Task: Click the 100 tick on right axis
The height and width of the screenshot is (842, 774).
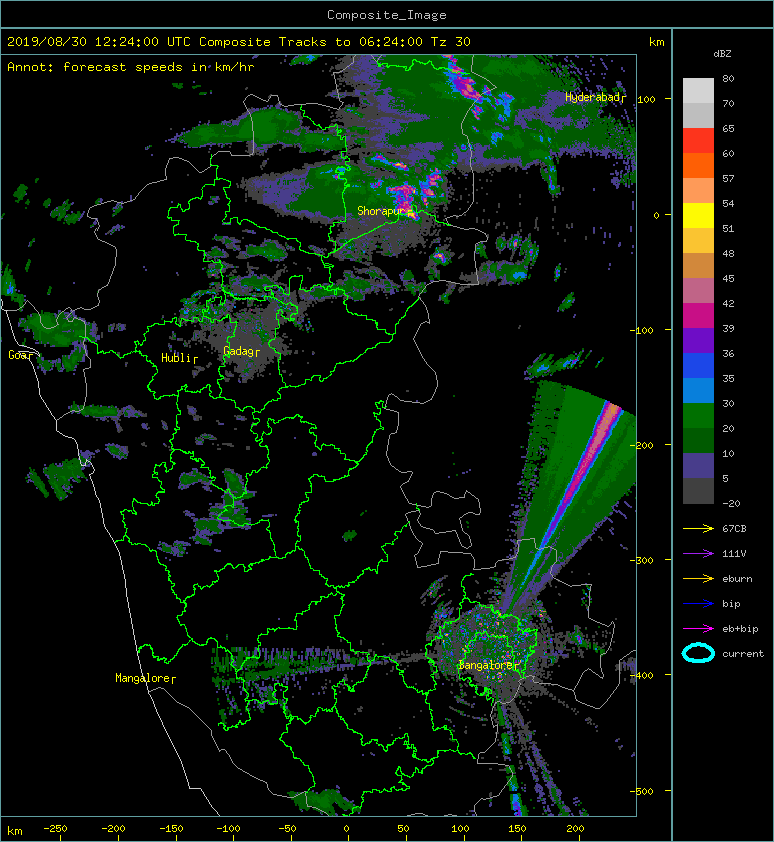Action: click(x=646, y=99)
